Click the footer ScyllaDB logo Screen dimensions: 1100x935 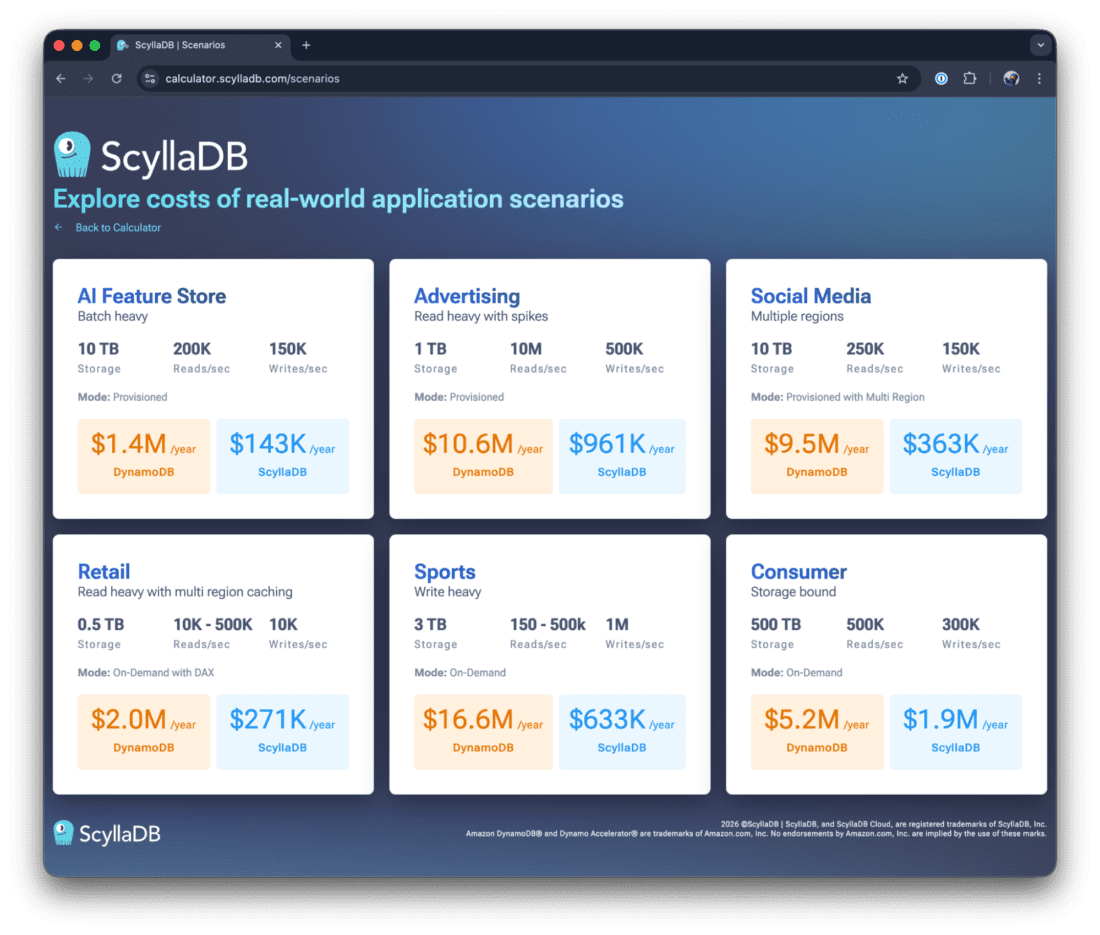tap(107, 833)
